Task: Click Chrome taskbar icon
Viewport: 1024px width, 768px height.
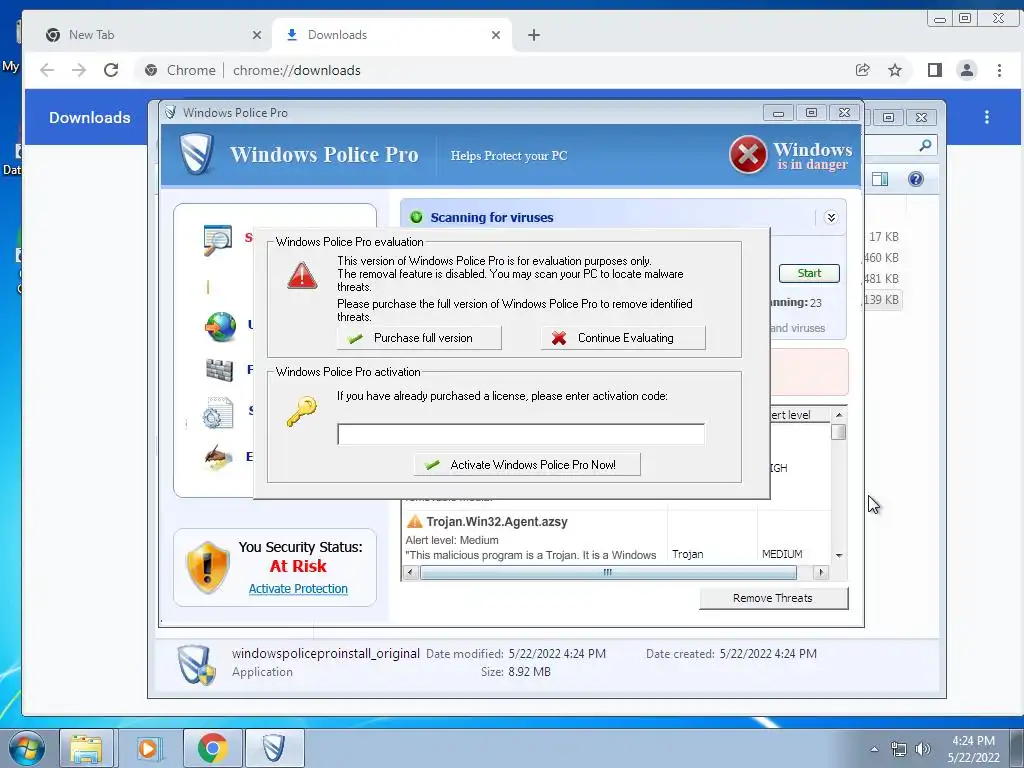Action: [212, 748]
